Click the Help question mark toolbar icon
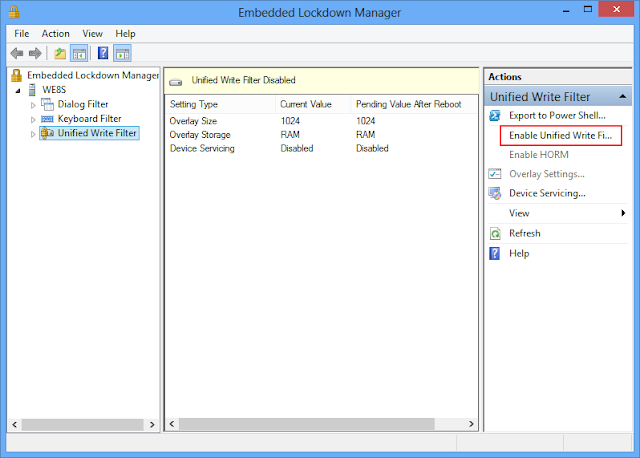The width and height of the screenshot is (640, 458). click(x=103, y=53)
